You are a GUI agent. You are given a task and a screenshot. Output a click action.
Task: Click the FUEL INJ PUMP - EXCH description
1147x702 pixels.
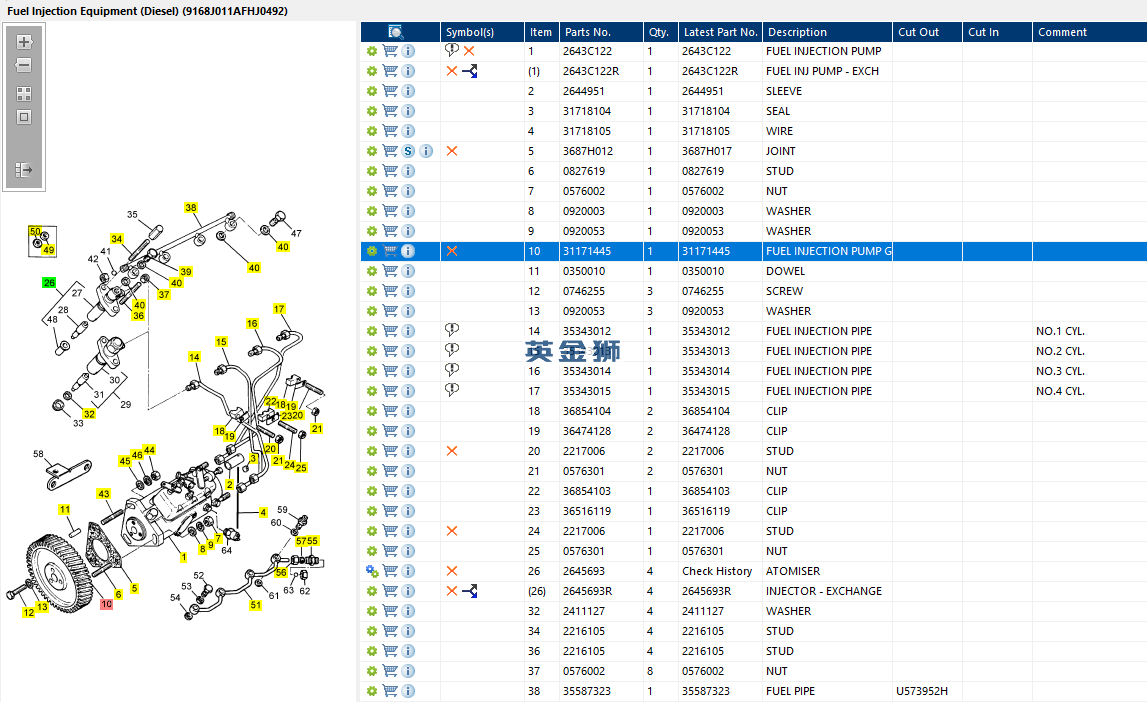click(822, 71)
